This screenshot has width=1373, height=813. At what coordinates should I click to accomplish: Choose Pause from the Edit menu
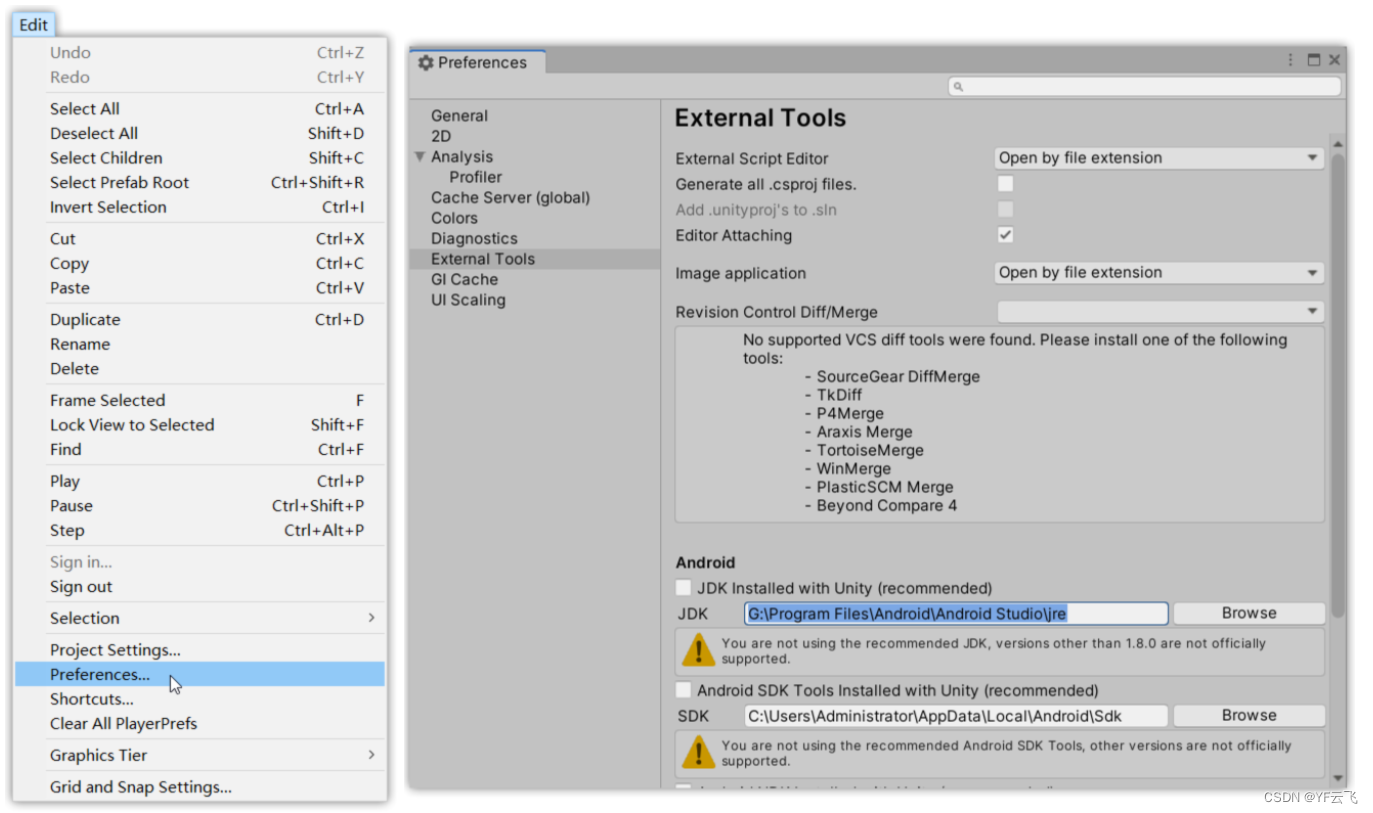click(x=200, y=506)
